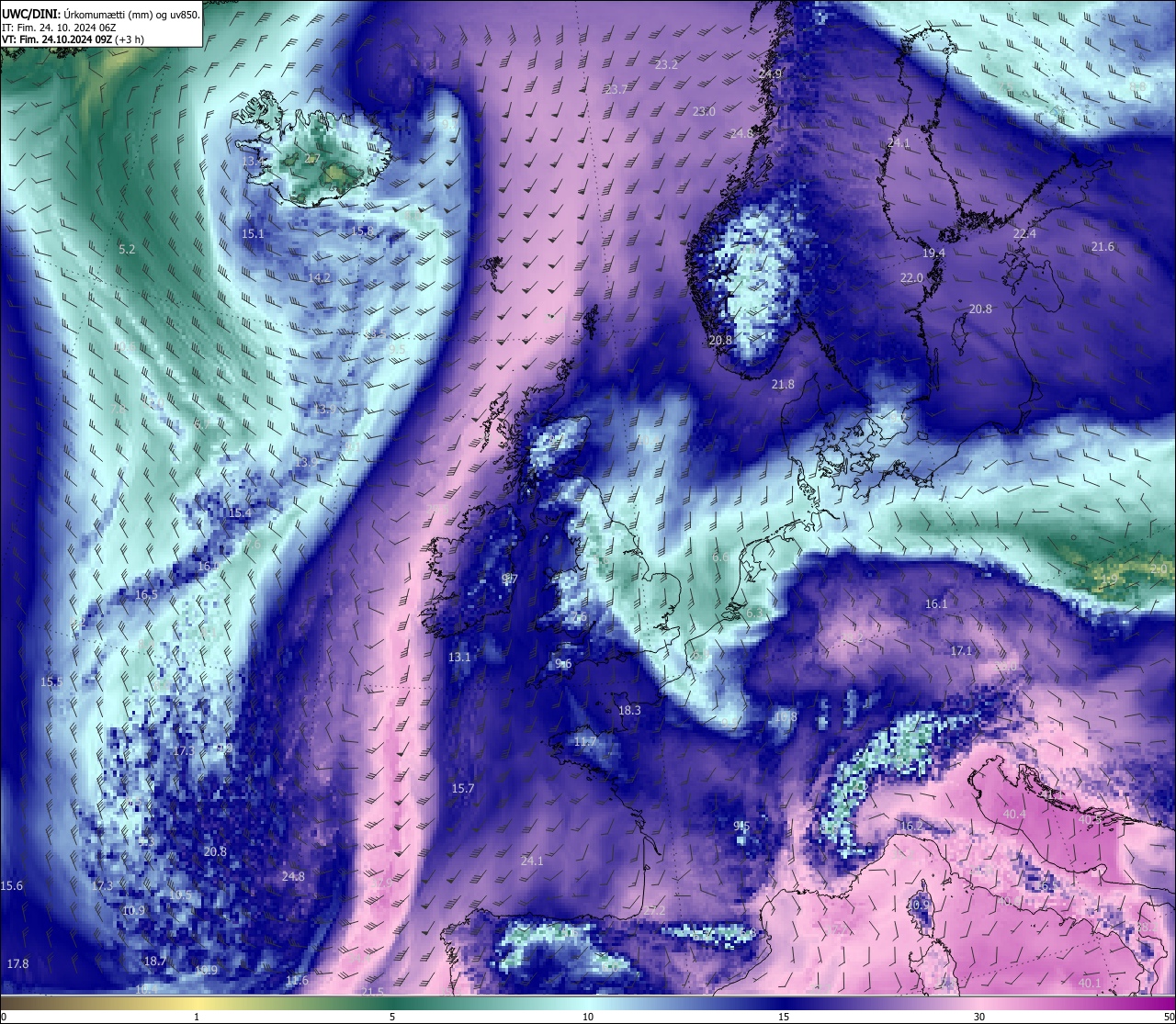
Task: Click the 15.7 value label west of France
Action: 463,788
